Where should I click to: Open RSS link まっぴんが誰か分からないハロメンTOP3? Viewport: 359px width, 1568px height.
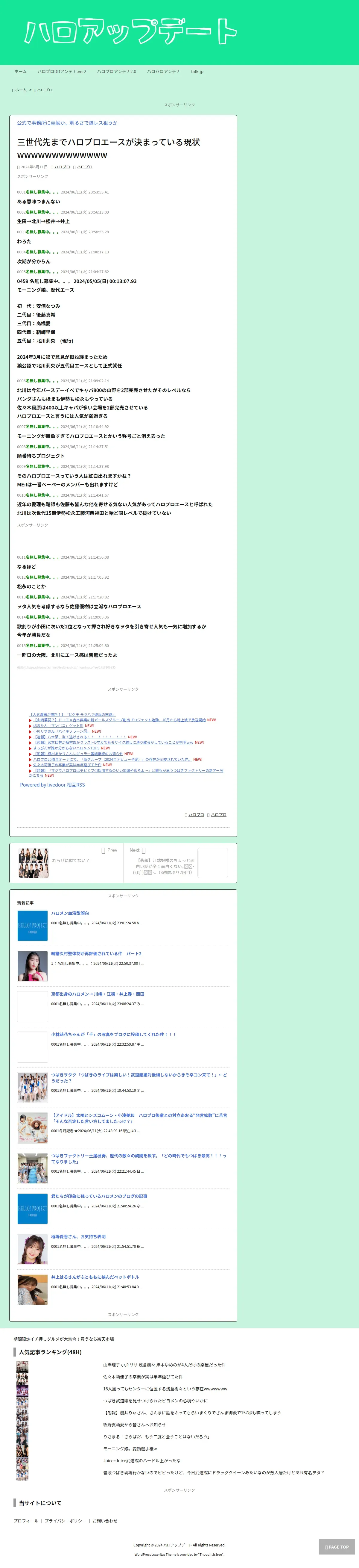tap(66, 748)
